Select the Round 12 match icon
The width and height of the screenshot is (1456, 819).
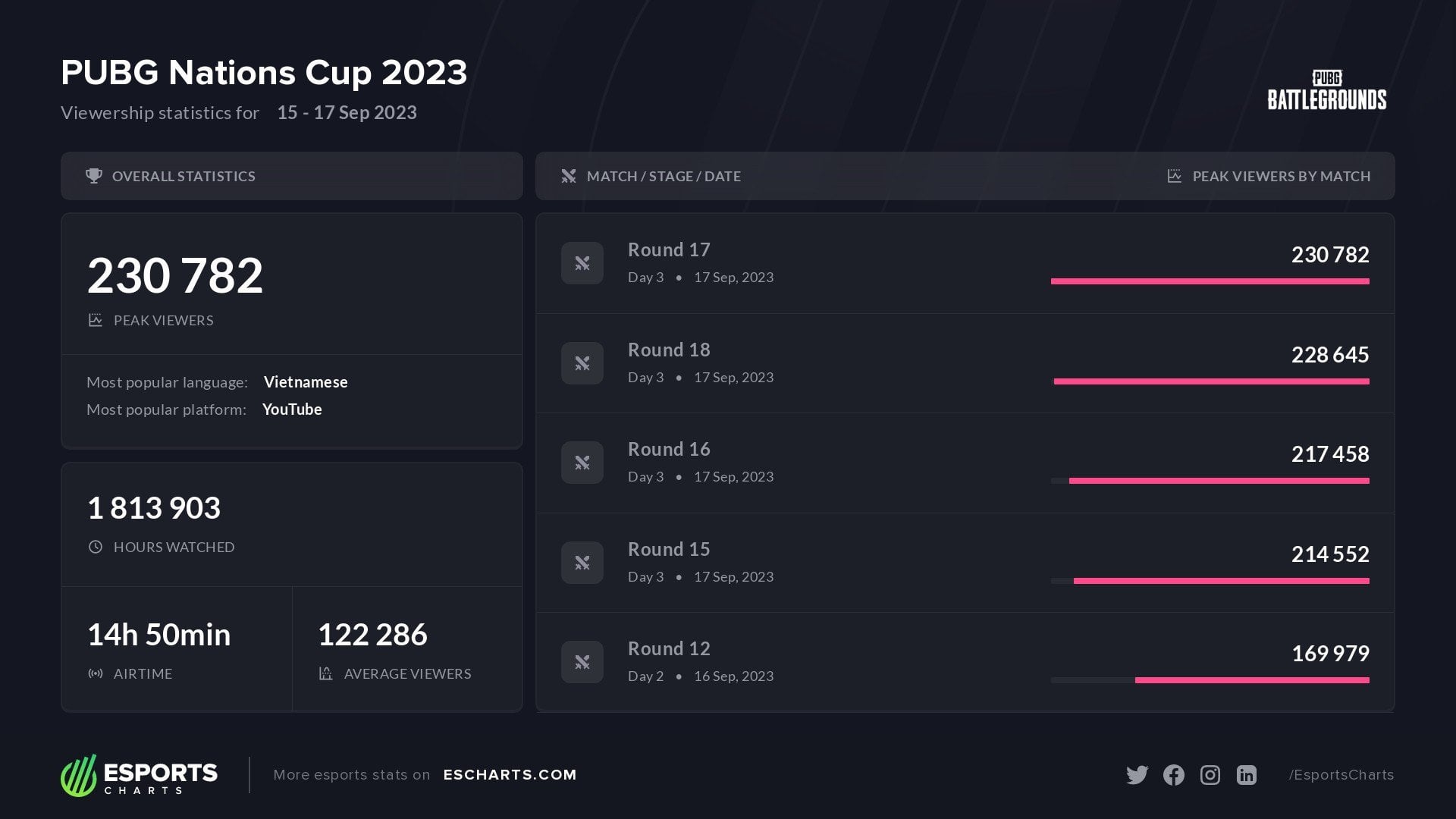[x=582, y=662]
